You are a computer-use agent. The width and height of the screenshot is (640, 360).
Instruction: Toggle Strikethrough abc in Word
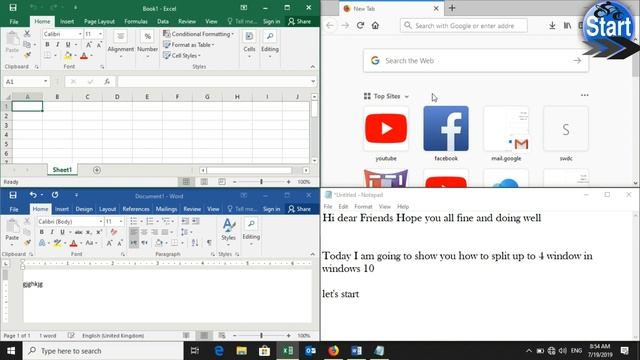tap(78, 232)
